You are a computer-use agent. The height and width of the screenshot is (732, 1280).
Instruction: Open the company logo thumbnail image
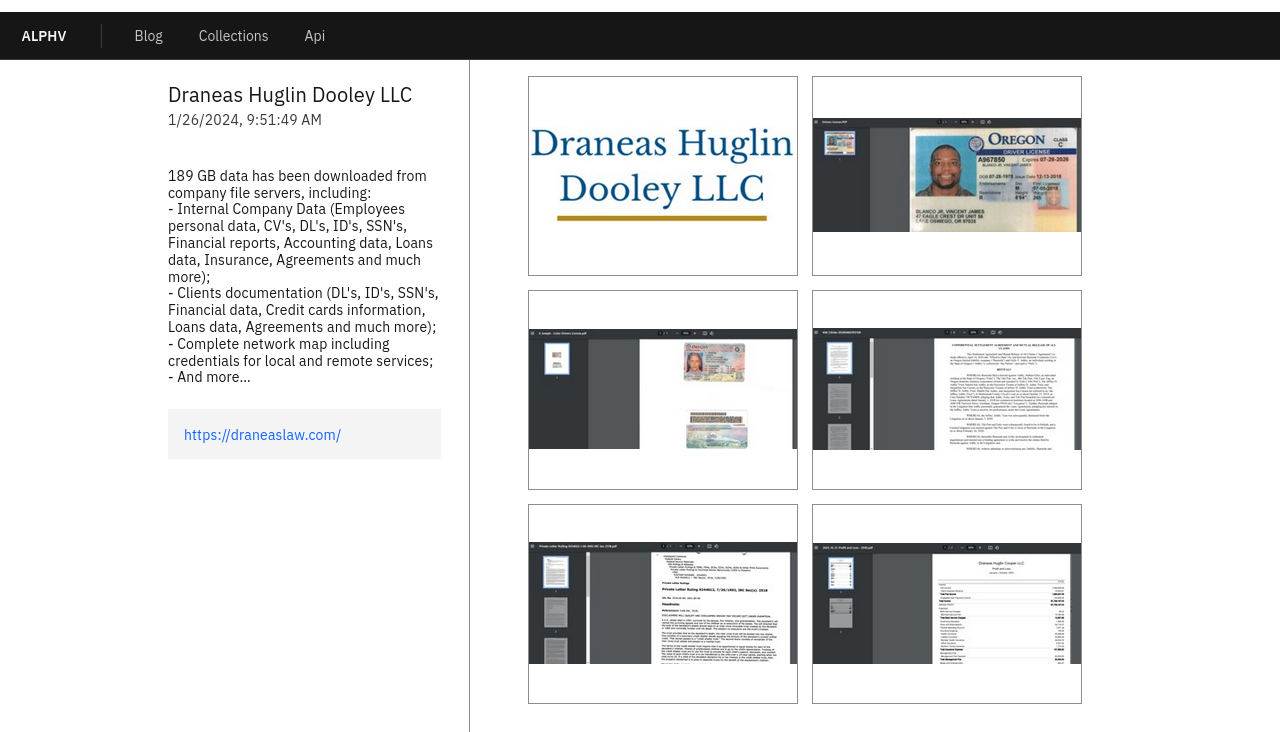click(x=663, y=176)
